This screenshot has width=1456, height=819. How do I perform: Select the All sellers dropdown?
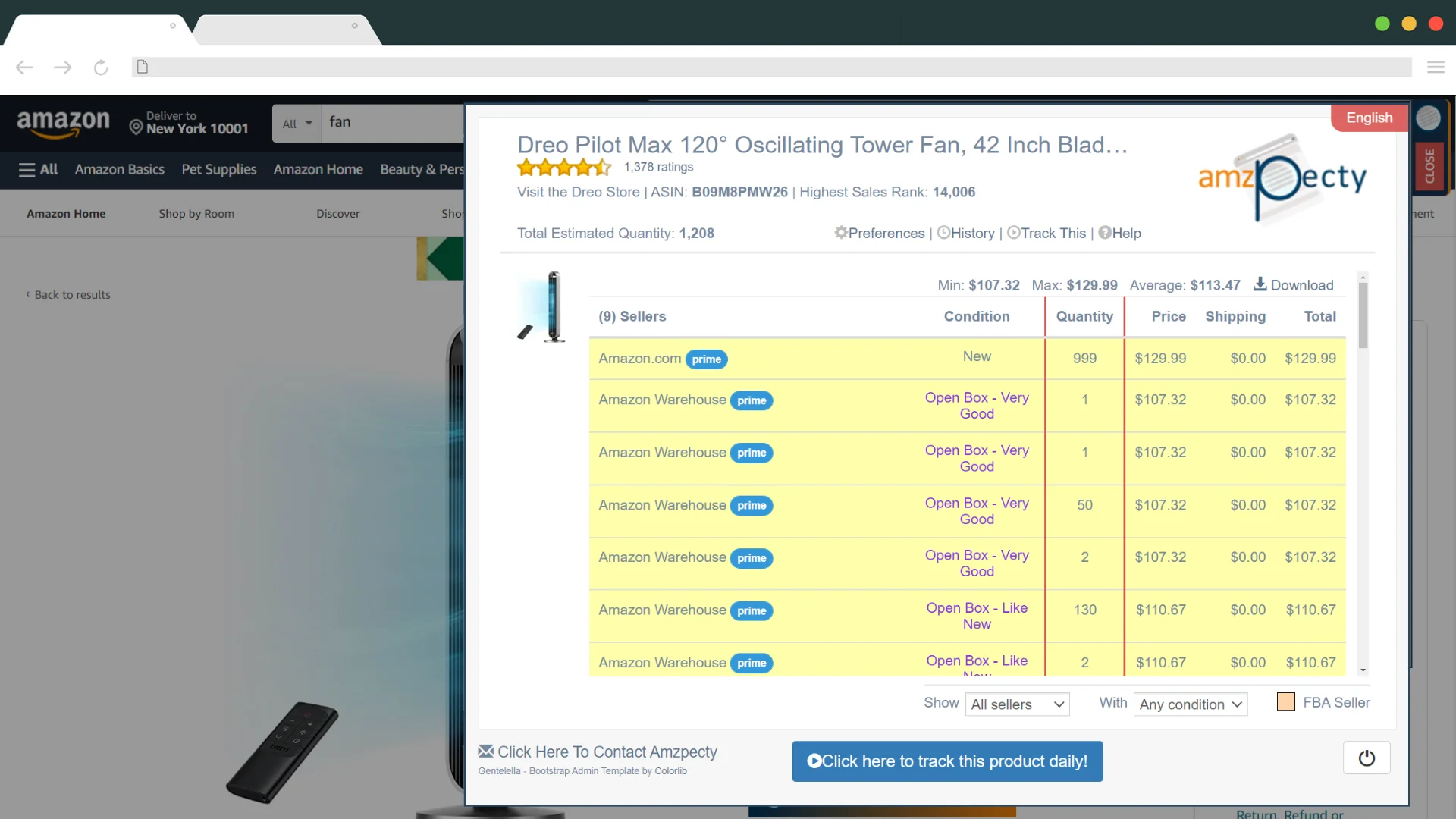tap(1014, 704)
